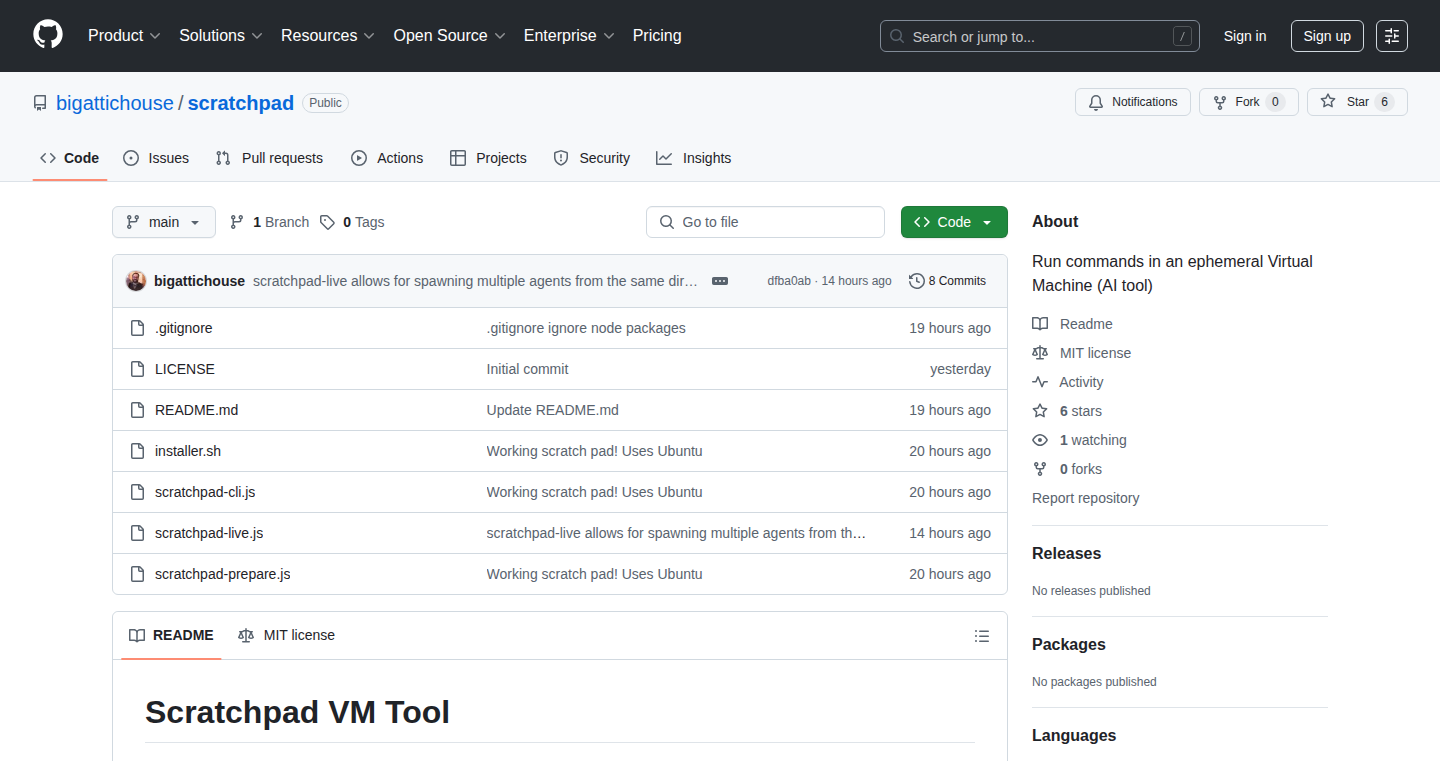Select the Code repository tab
The width and height of the screenshot is (1440, 761).
pos(70,158)
